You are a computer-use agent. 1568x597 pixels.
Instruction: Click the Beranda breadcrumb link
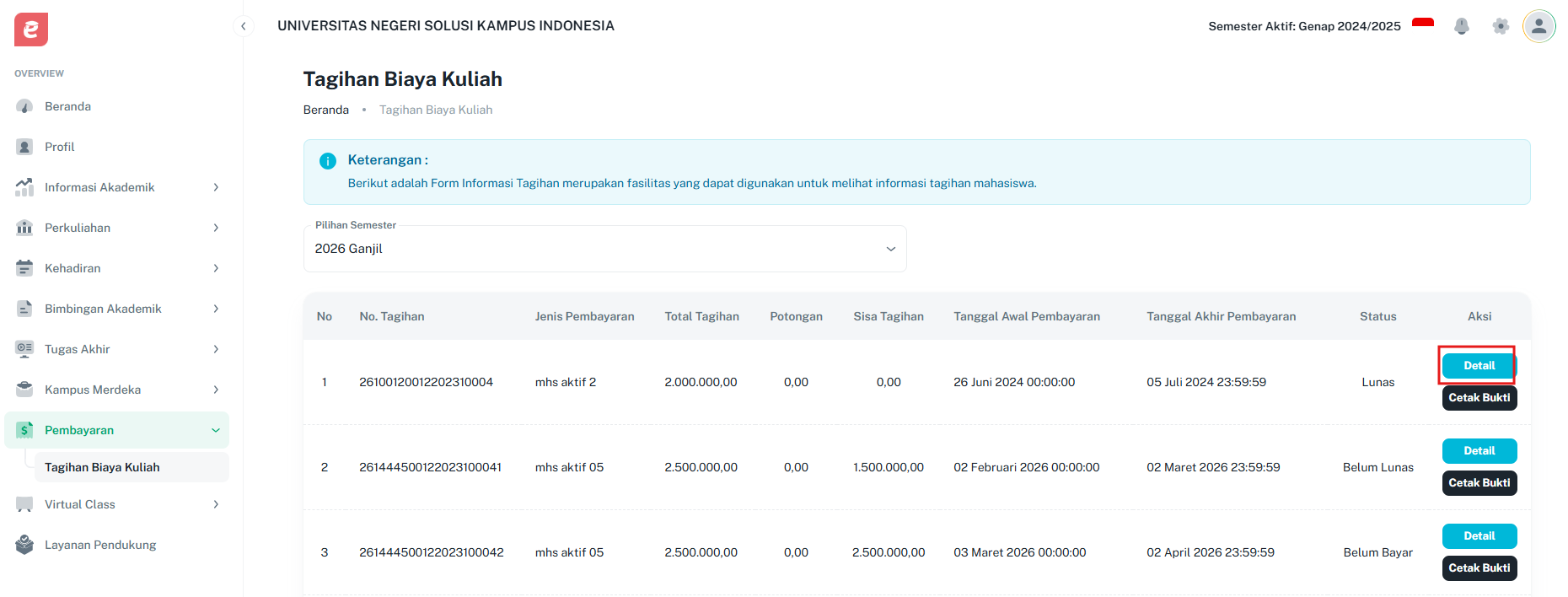[x=326, y=110]
